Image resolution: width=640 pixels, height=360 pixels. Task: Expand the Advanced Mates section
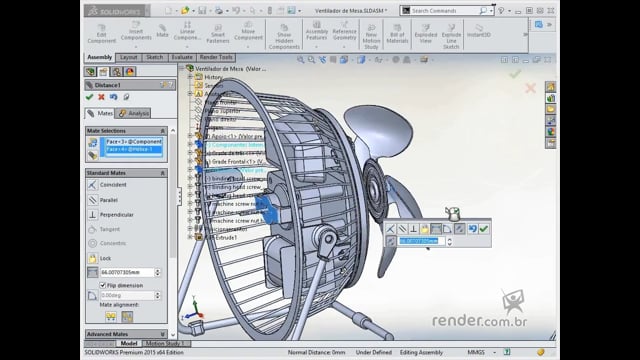(162, 334)
